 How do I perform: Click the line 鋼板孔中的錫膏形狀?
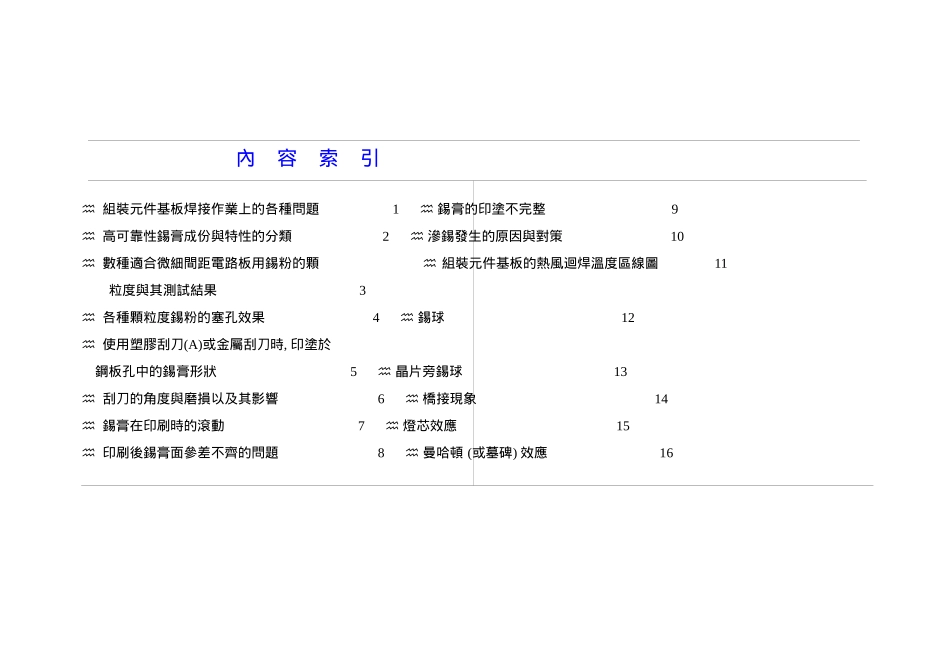[x=156, y=371]
